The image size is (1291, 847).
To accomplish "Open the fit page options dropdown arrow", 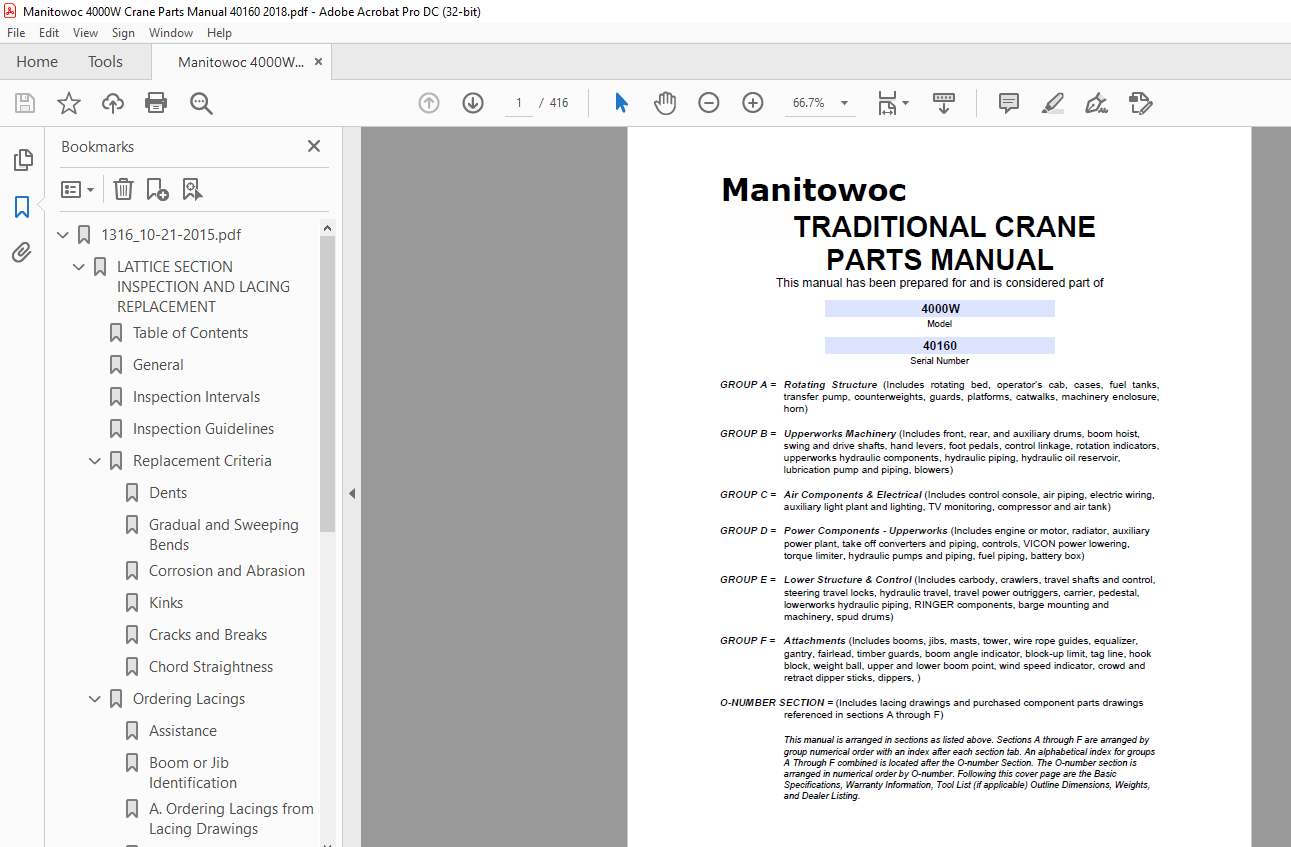I will click(x=905, y=103).
